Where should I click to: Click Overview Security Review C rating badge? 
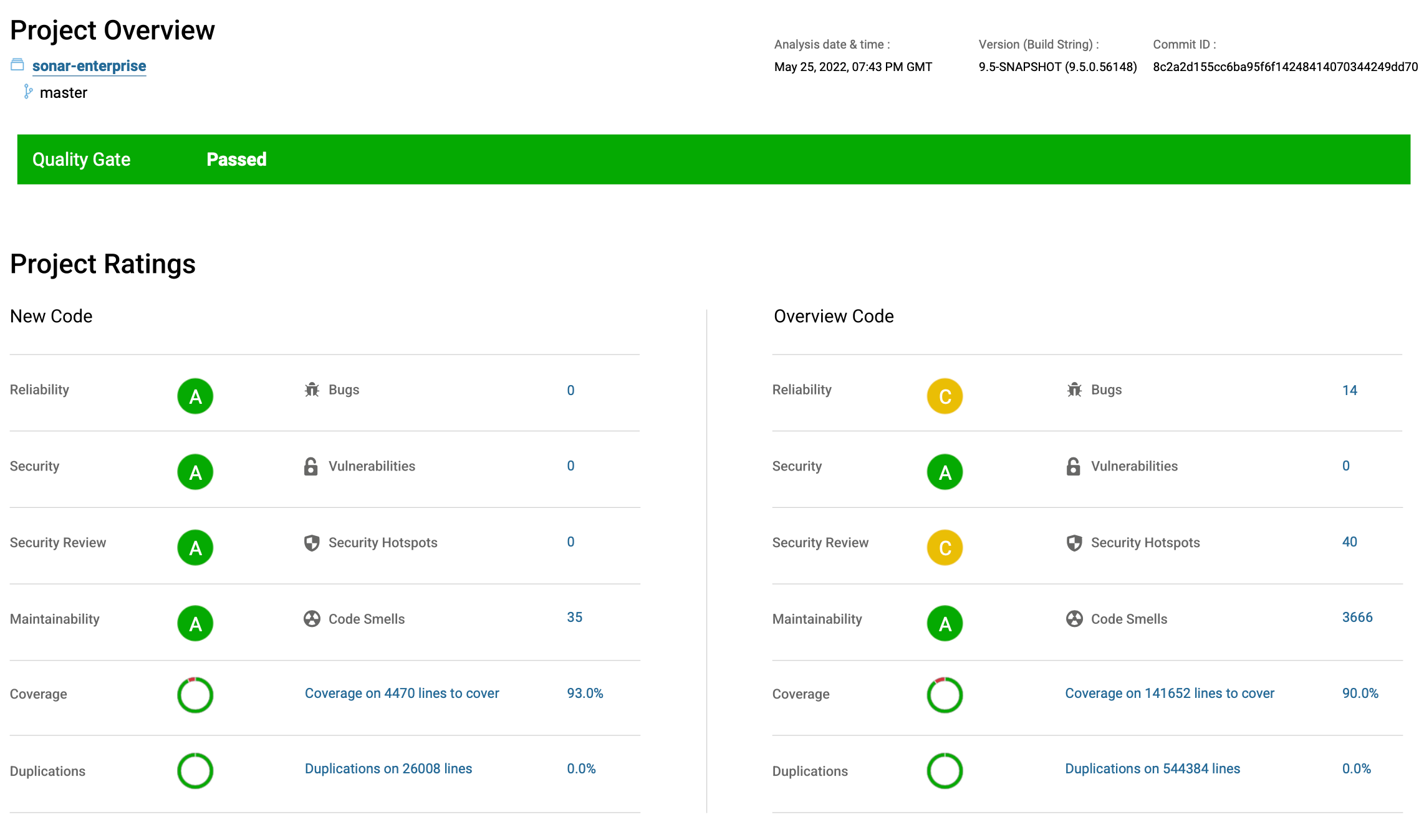point(945,548)
